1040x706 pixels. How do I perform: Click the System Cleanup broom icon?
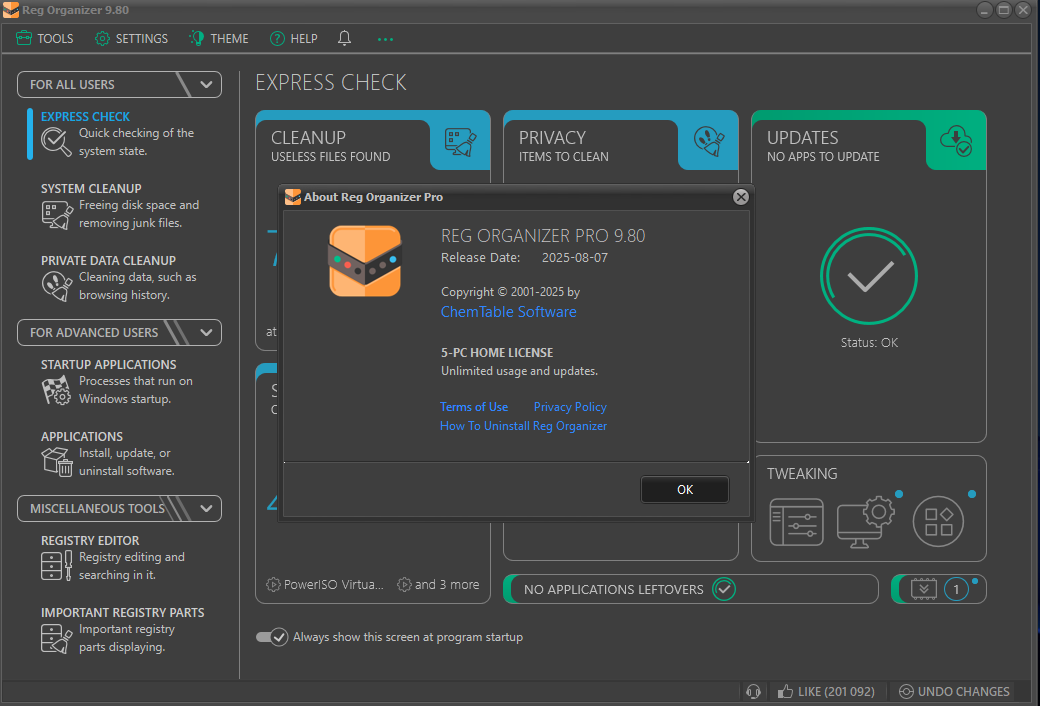(57, 215)
